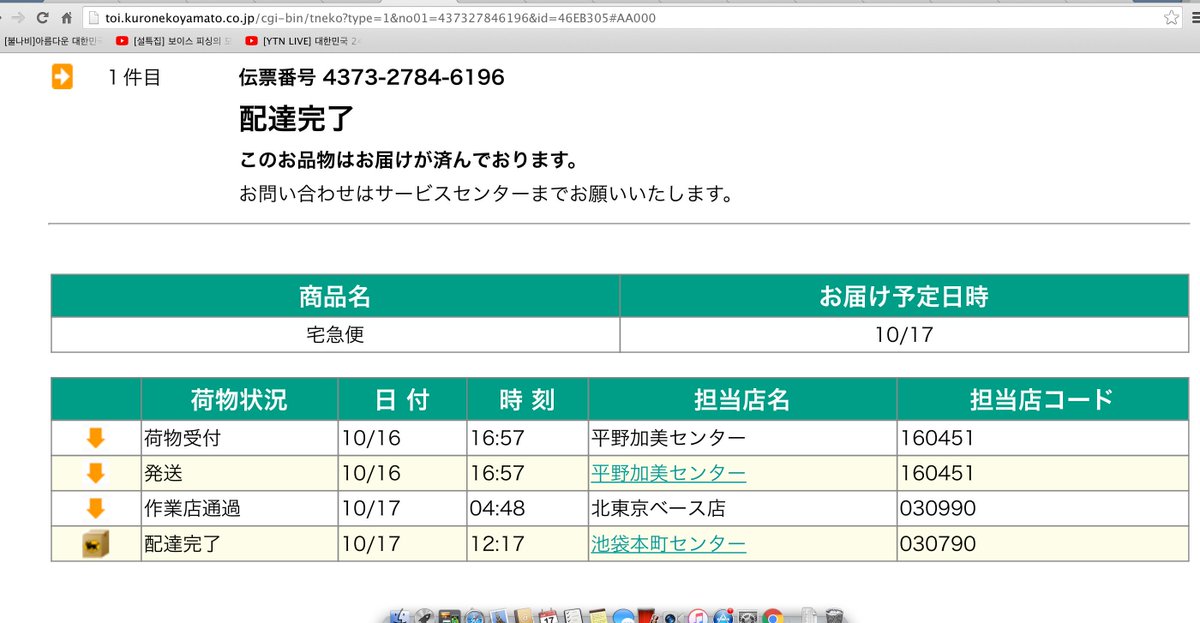
Task: Click the お届け予定日時 column header
Action: 904,297
